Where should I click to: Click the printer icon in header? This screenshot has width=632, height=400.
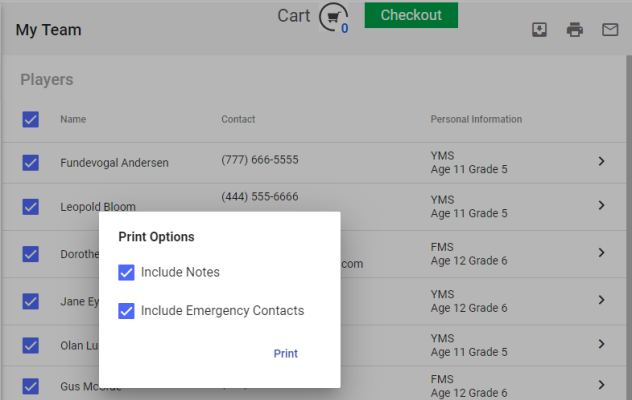tap(575, 30)
